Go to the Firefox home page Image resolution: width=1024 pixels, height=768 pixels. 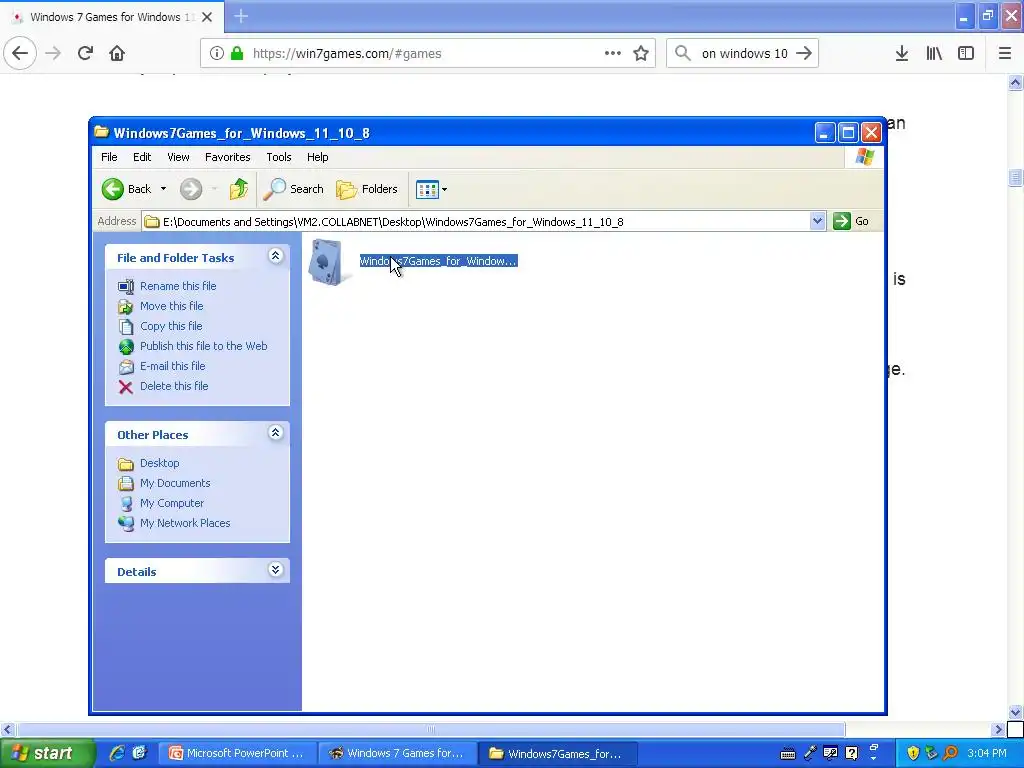coord(117,53)
